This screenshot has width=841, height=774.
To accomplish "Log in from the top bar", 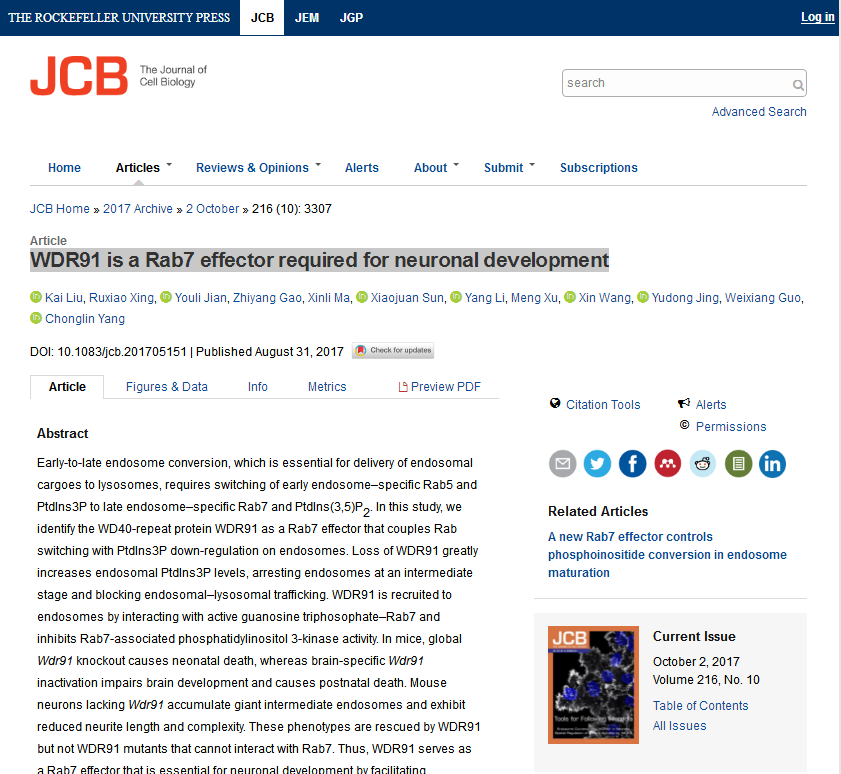I will click(x=817, y=17).
